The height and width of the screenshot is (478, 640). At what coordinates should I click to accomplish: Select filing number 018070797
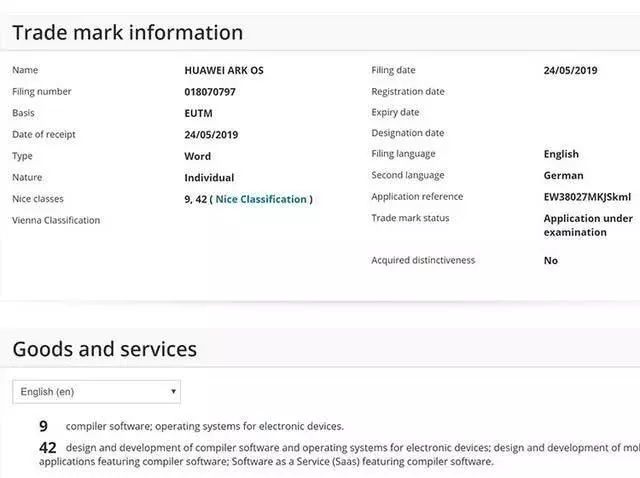[212, 92]
